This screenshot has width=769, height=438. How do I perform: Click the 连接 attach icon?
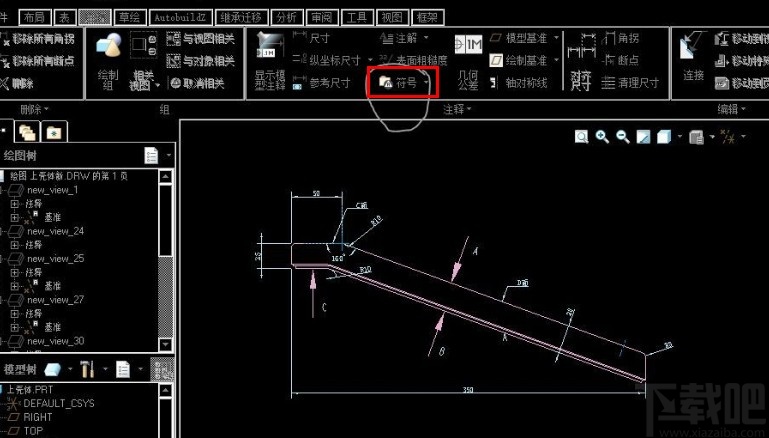click(x=693, y=47)
